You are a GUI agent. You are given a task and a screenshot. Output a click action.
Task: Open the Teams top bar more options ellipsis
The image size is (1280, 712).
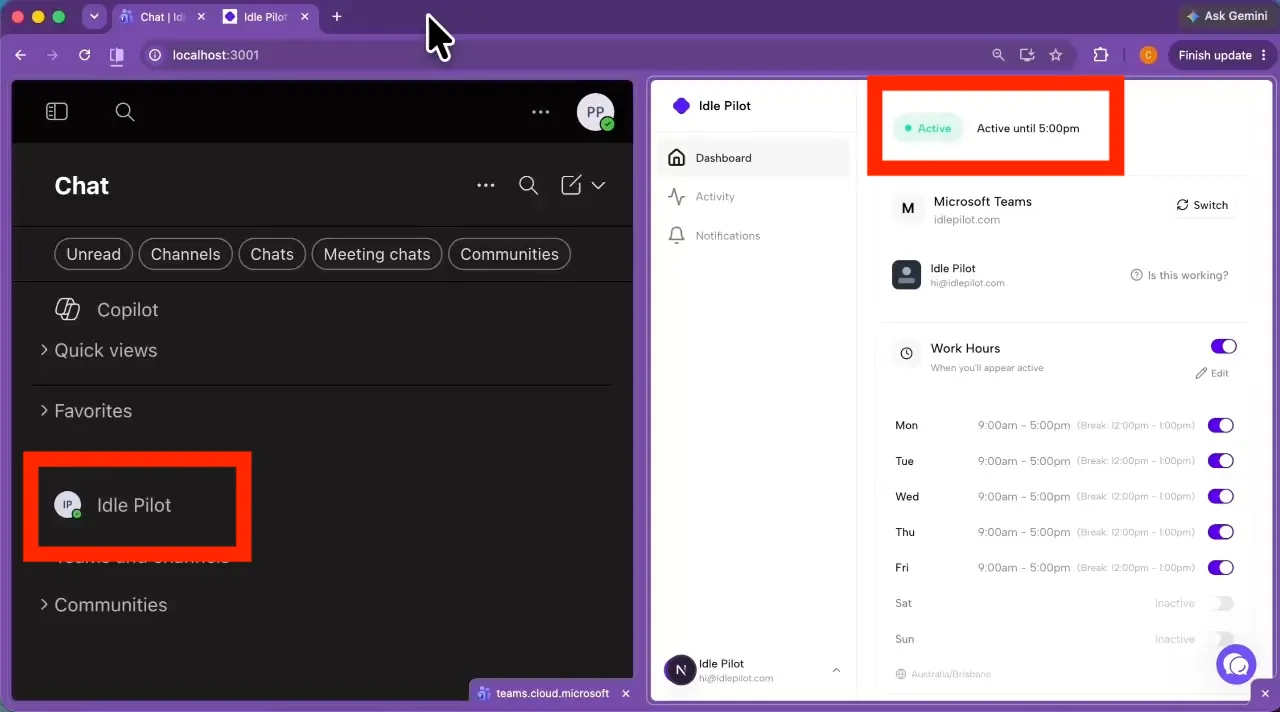(x=541, y=112)
